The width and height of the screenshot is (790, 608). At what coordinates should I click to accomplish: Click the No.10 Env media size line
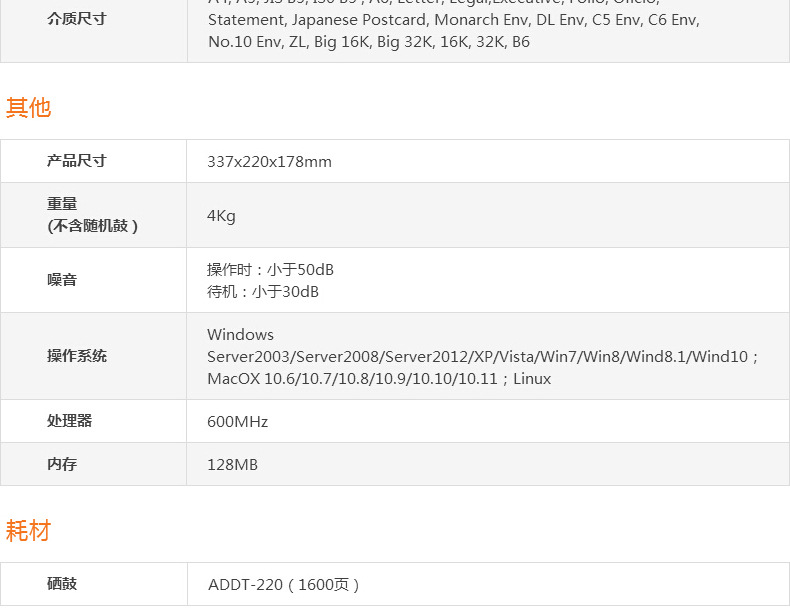point(368,42)
